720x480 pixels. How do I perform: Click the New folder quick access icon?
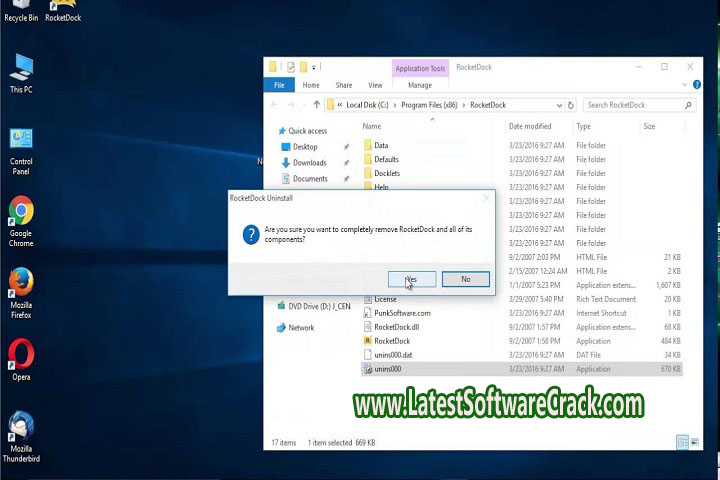click(x=303, y=67)
